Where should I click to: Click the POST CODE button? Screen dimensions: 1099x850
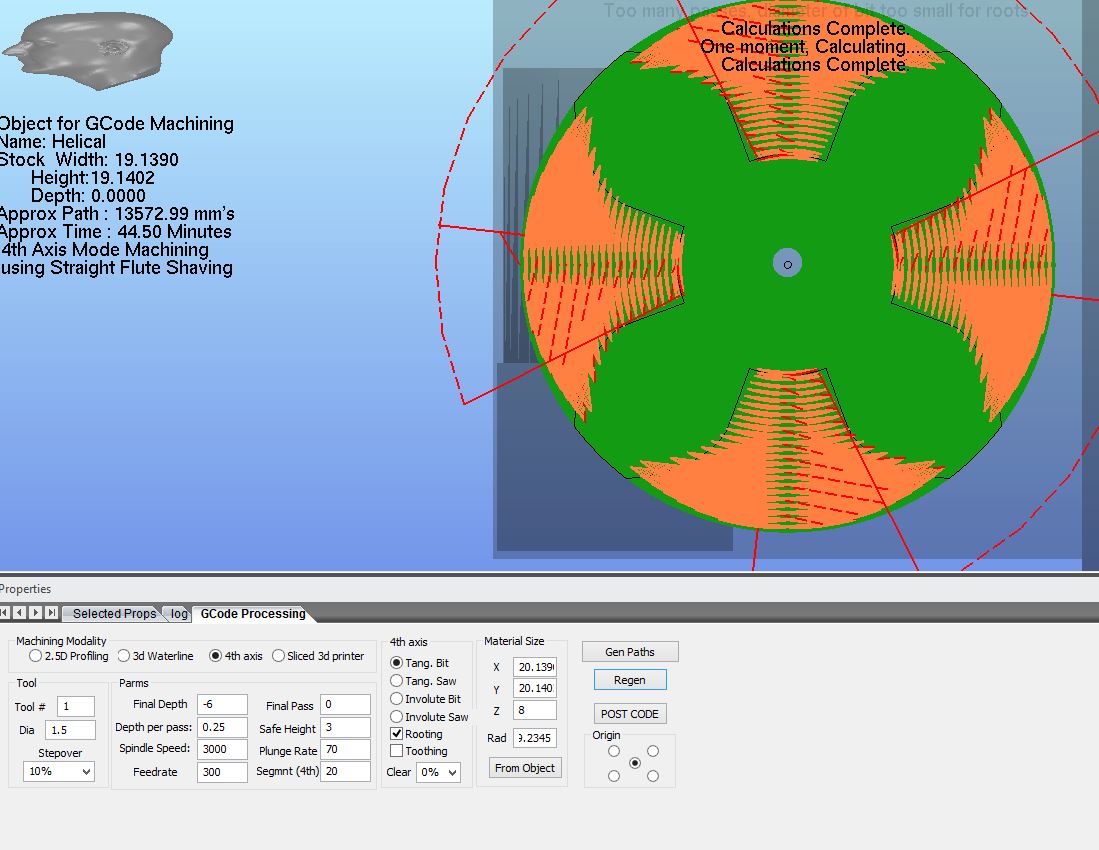tap(629, 714)
